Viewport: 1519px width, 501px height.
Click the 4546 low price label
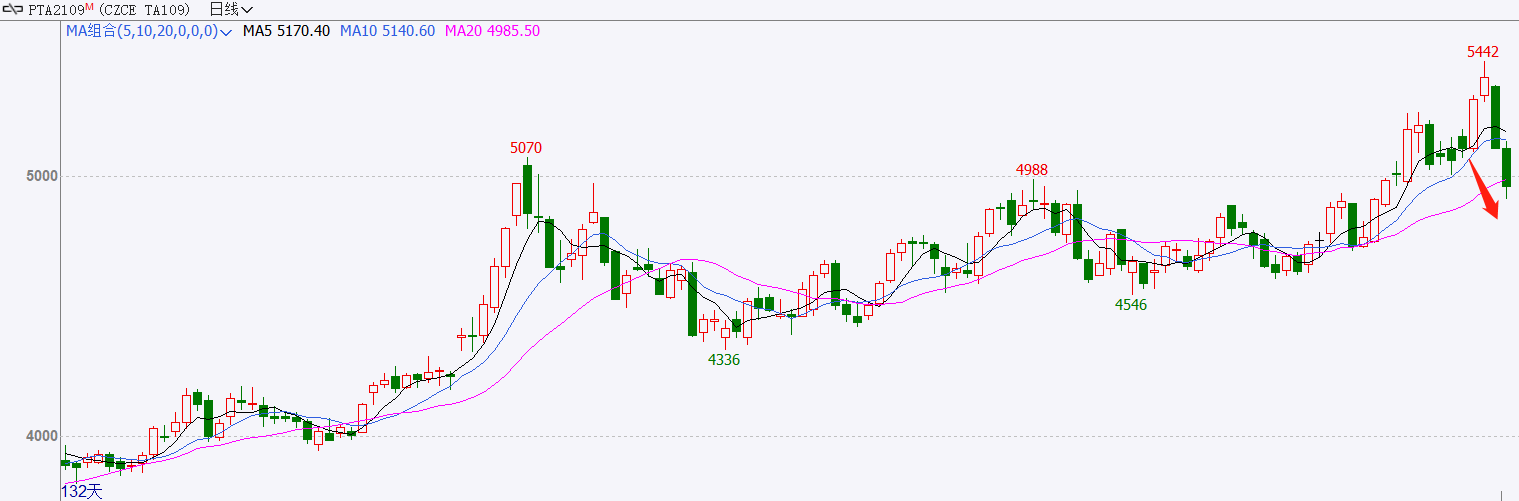pos(1131,305)
